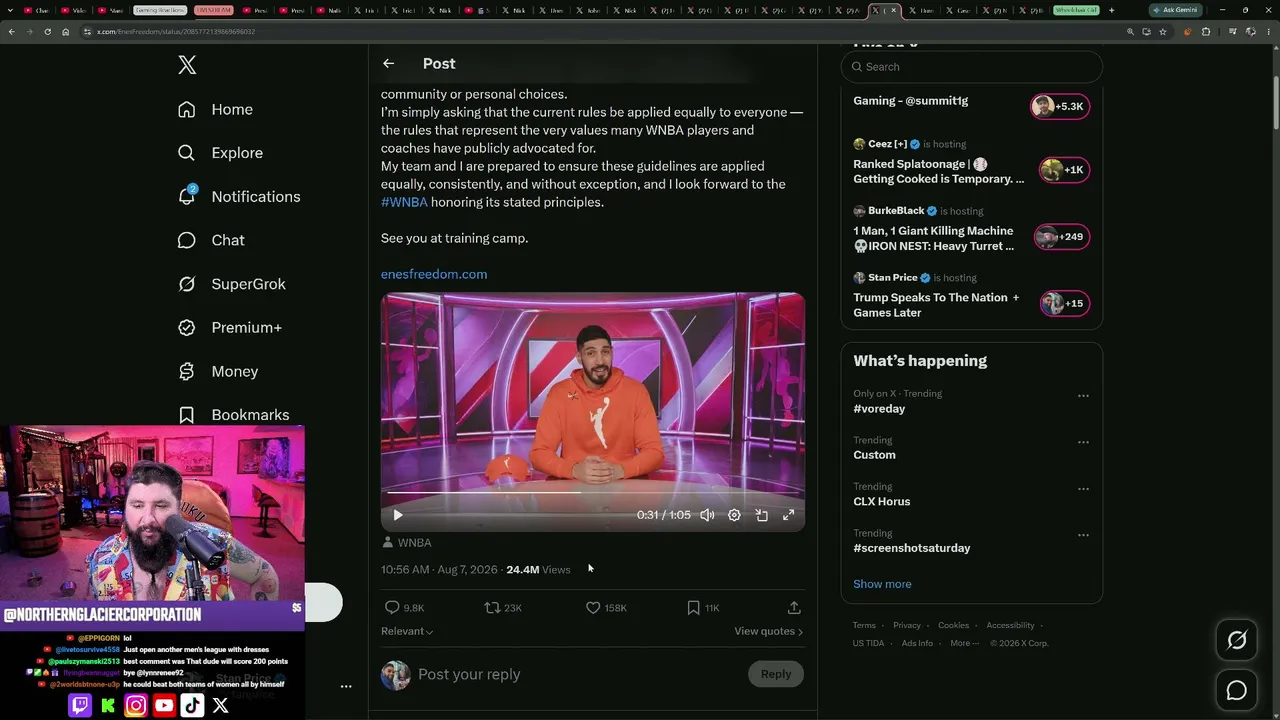Screen dimensions: 1280x720
Task: Open the Relevant replies sort dropdown
Action: click(407, 631)
